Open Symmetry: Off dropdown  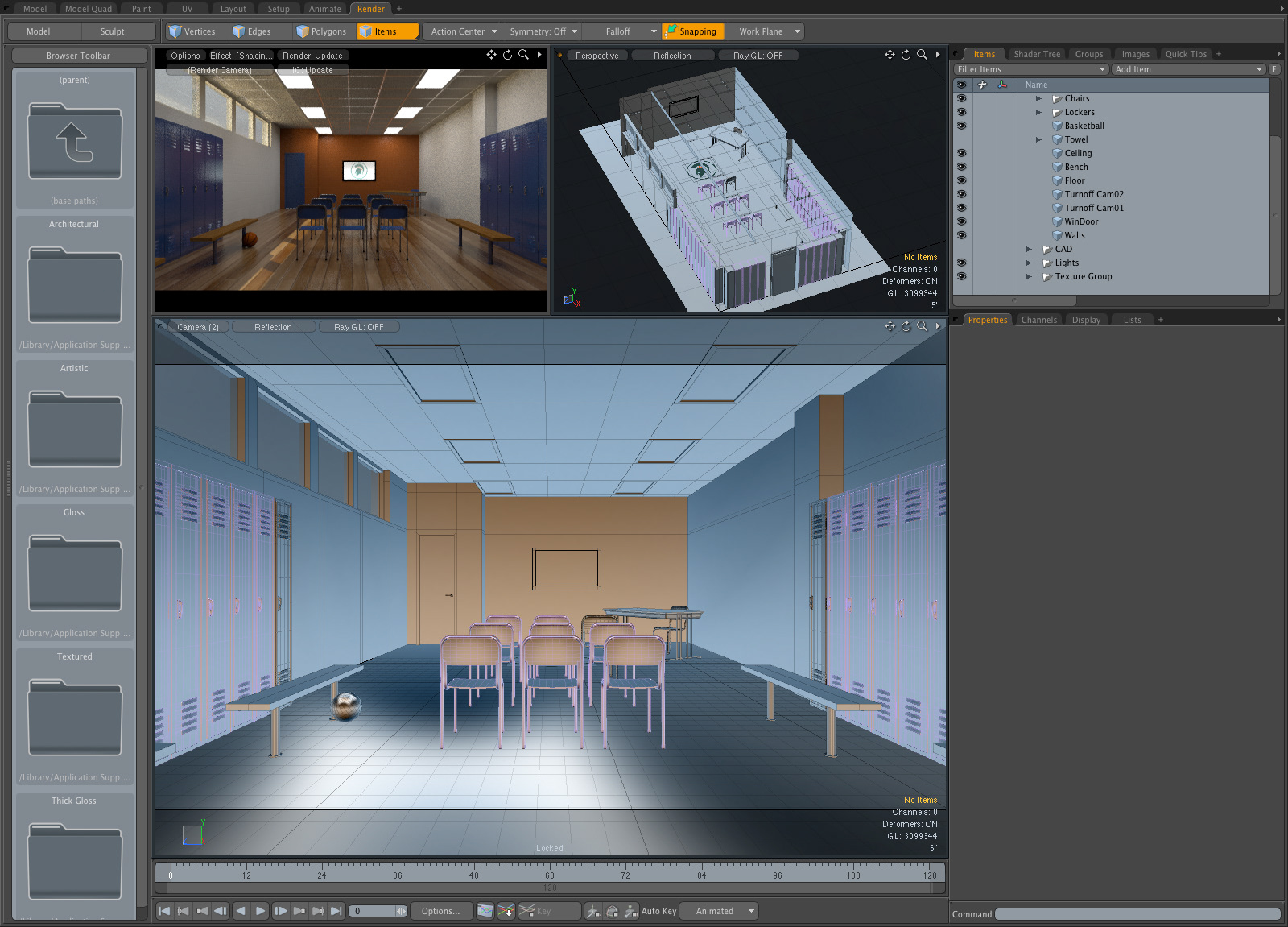[x=542, y=31]
